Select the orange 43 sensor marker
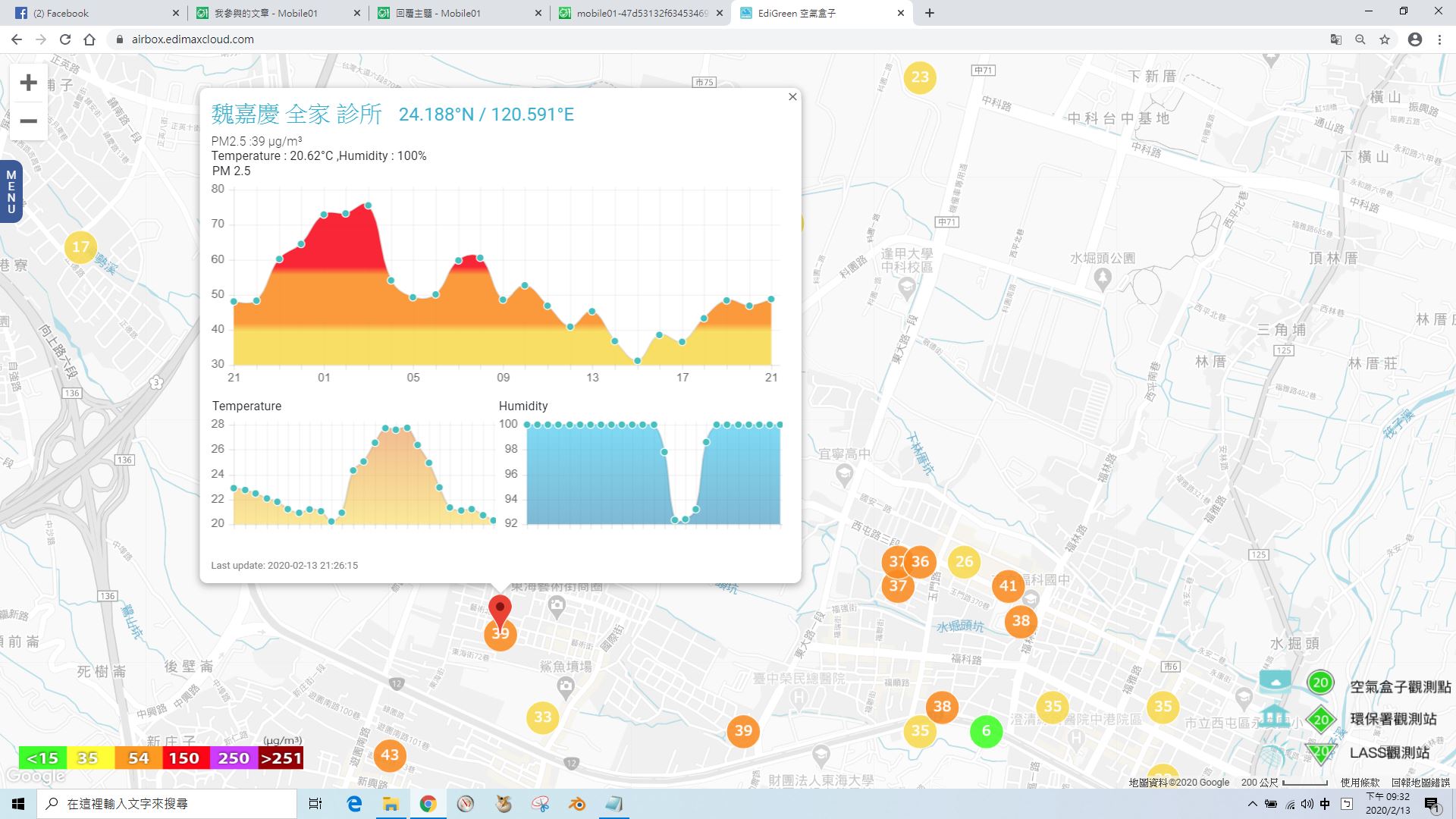Viewport: 1456px width, 819px height. [390, 755]
